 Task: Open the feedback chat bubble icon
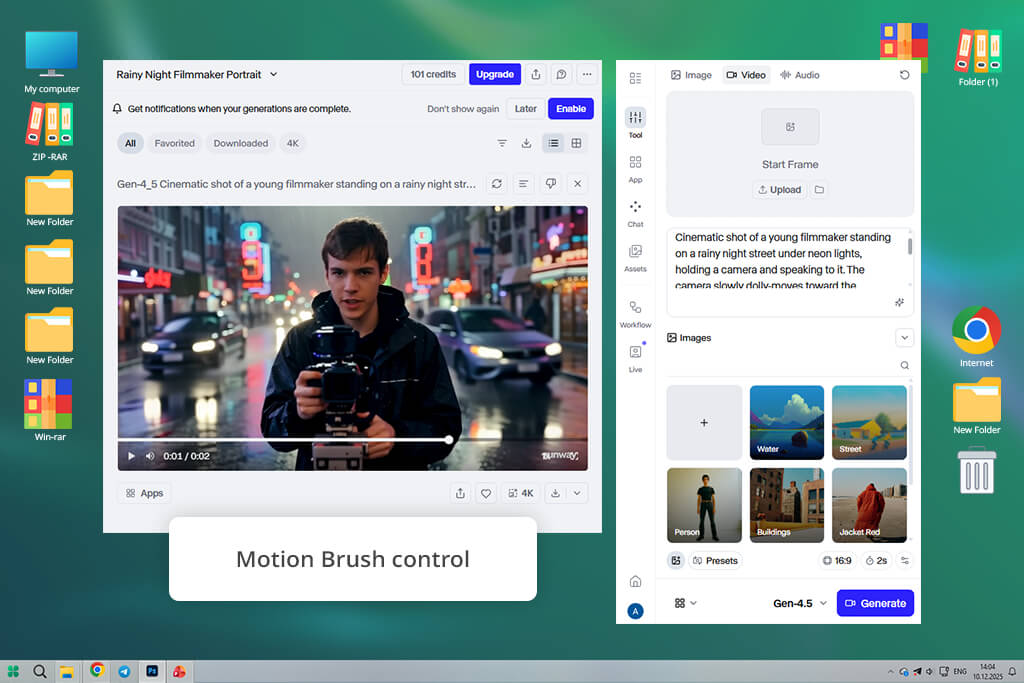pos(561,74)
